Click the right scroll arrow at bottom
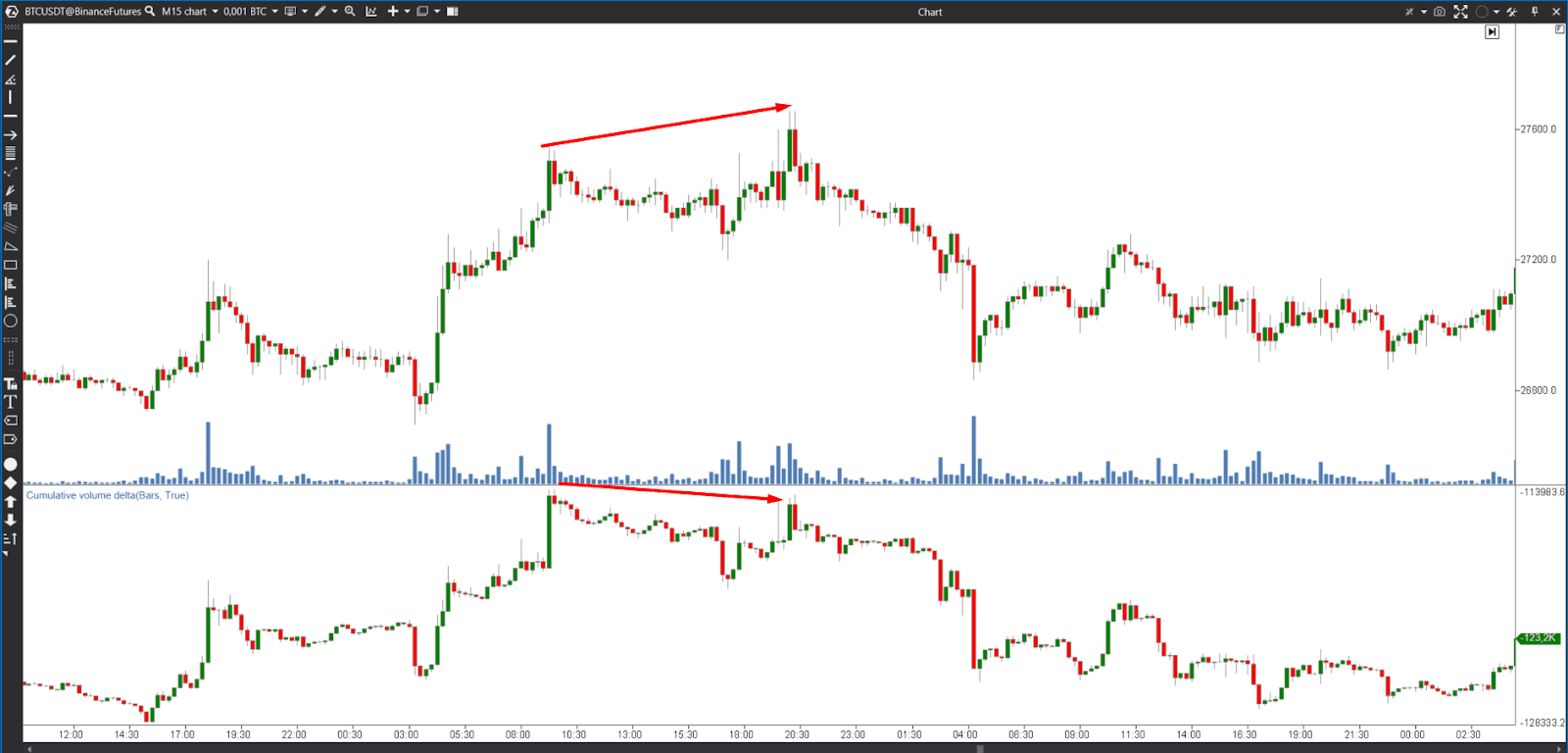Screen dimensions: 1568x753 (1560, 748)
